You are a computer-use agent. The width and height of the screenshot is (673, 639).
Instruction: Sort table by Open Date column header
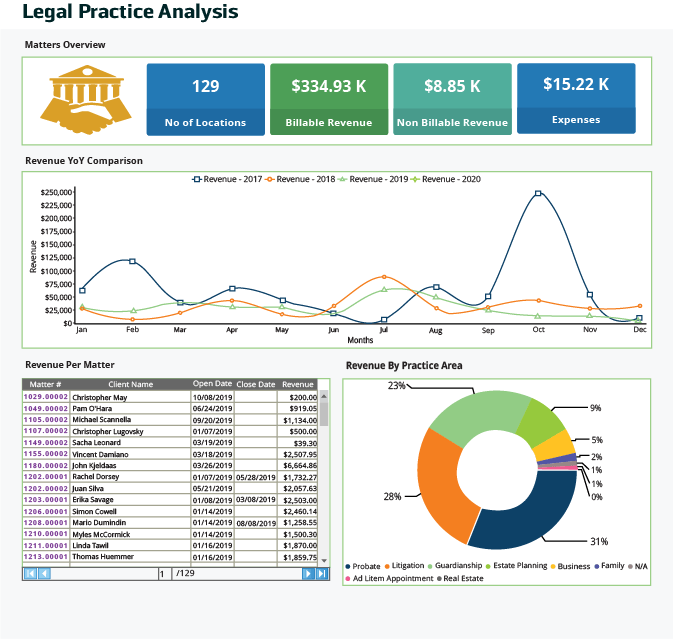(x=212, y=384)
